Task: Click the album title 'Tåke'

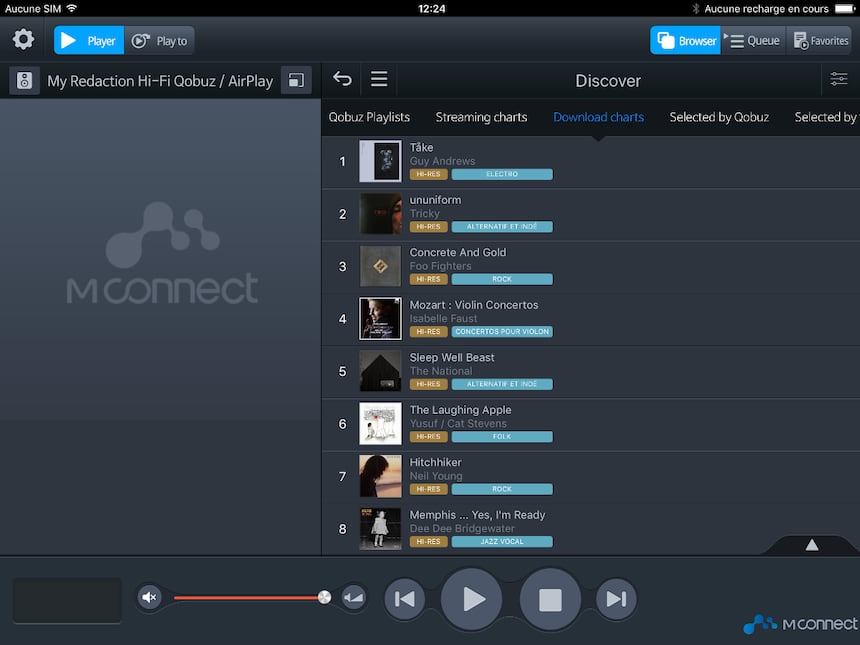Action: coord(421,147)
